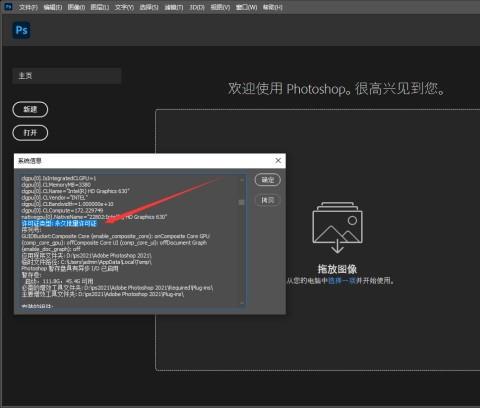480x409 pixels.
Task: Click the 新建 button
Action: [x=30, y=109]
